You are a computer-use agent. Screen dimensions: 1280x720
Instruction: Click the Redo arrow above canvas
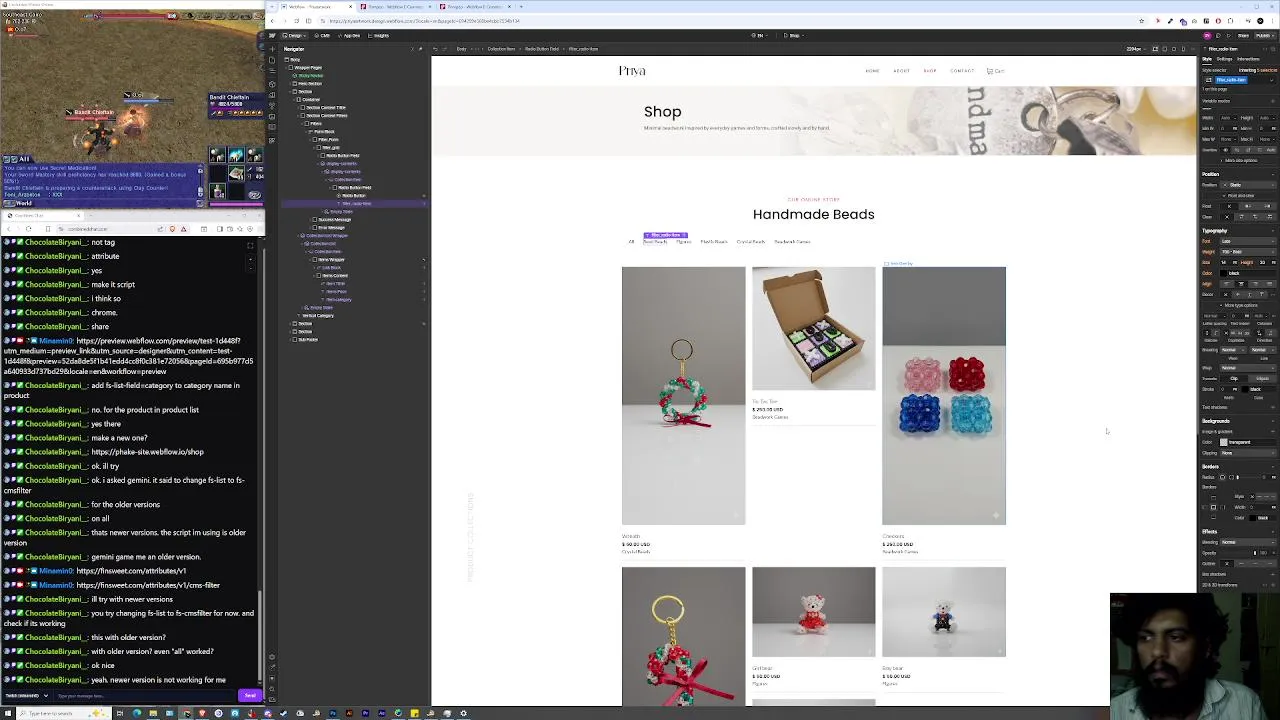tap(444, 49)
